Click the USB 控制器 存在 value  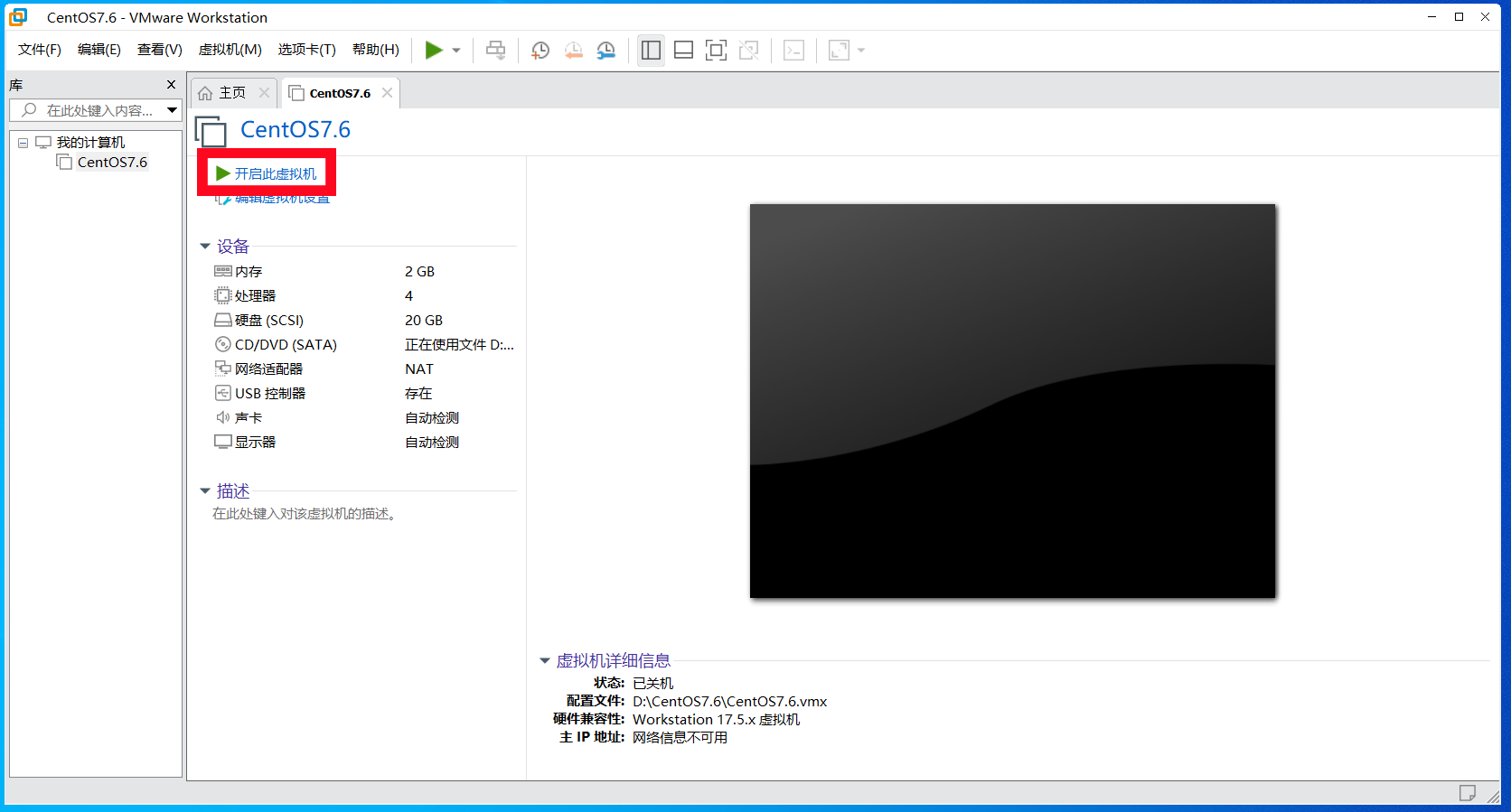pos(418,393)
